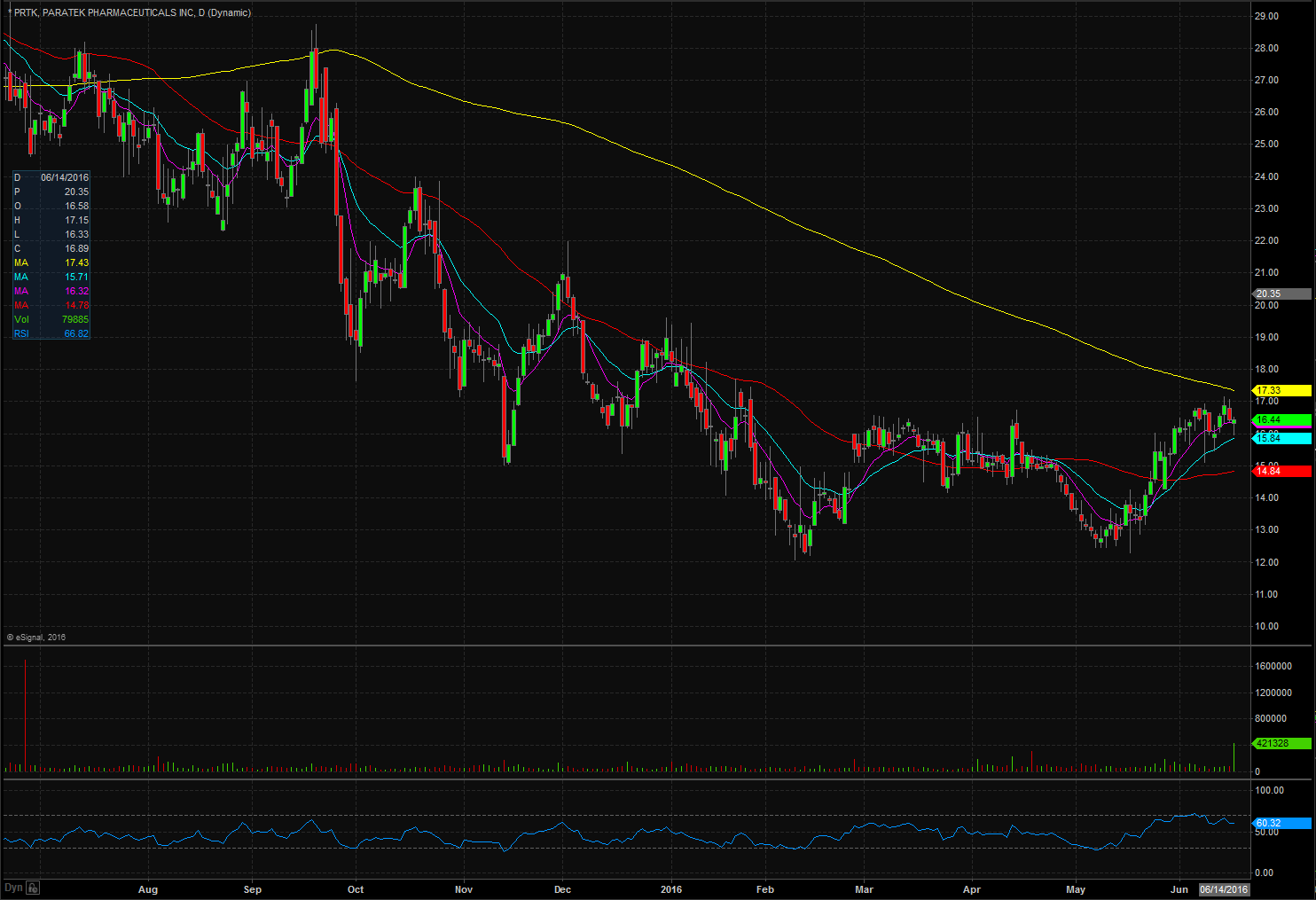Image resolution: width=1316 pixels, height=900 pixels.
Task: Select the red 14.84 moving average price tag
Action: [x=1282, y=471]
